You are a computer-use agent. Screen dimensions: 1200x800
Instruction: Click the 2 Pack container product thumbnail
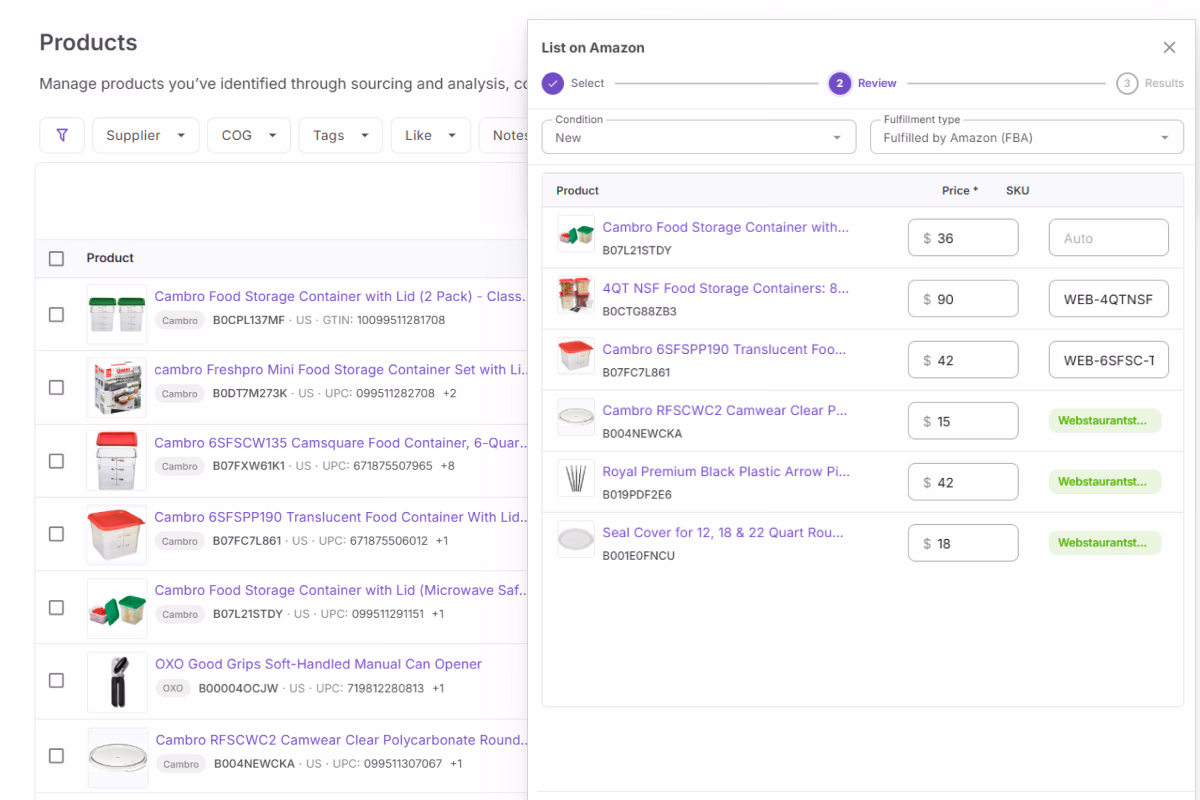point(117,314)
